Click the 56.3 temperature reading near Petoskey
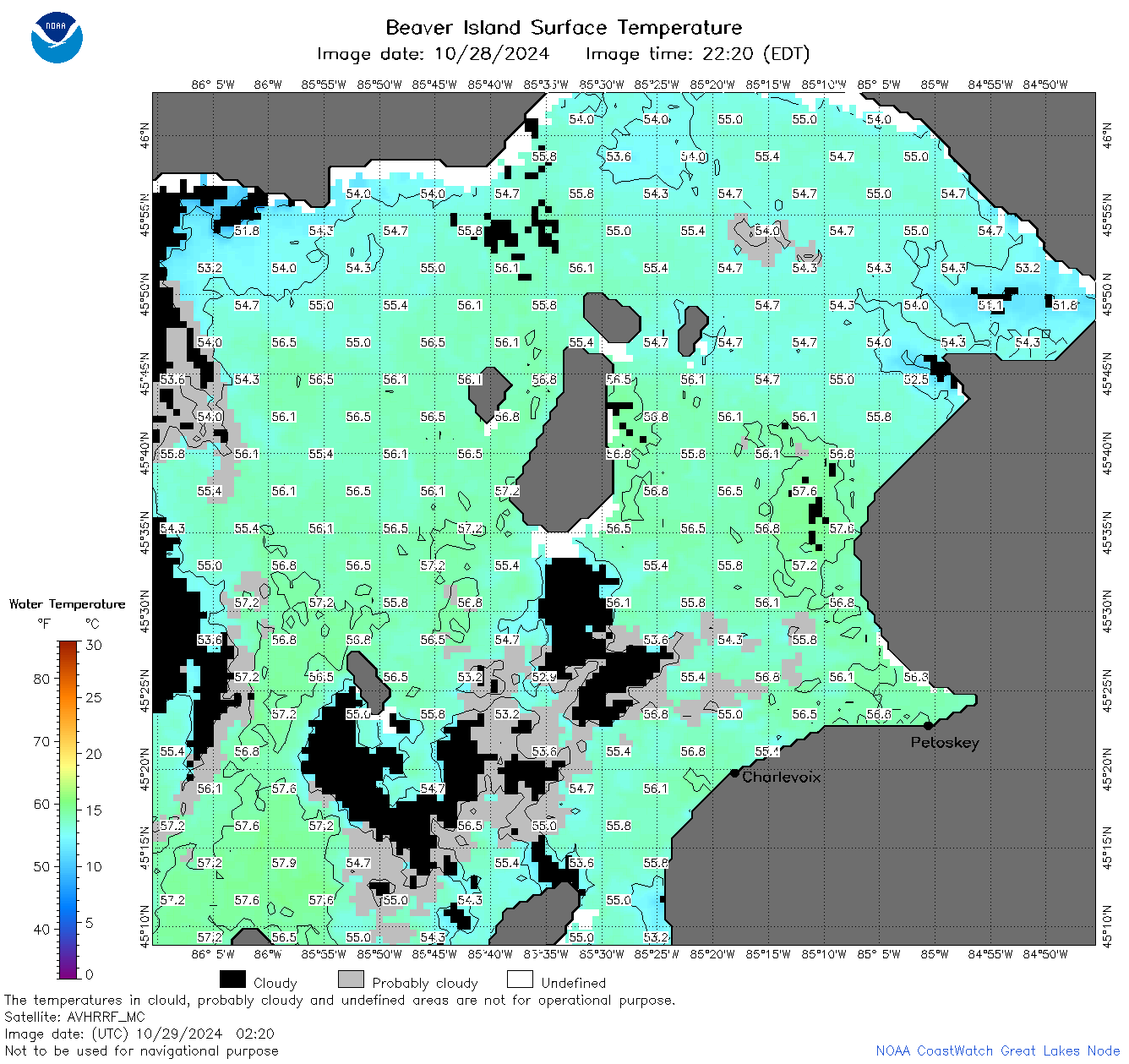The image size is (1129, 1064). (x=916, y=677)
